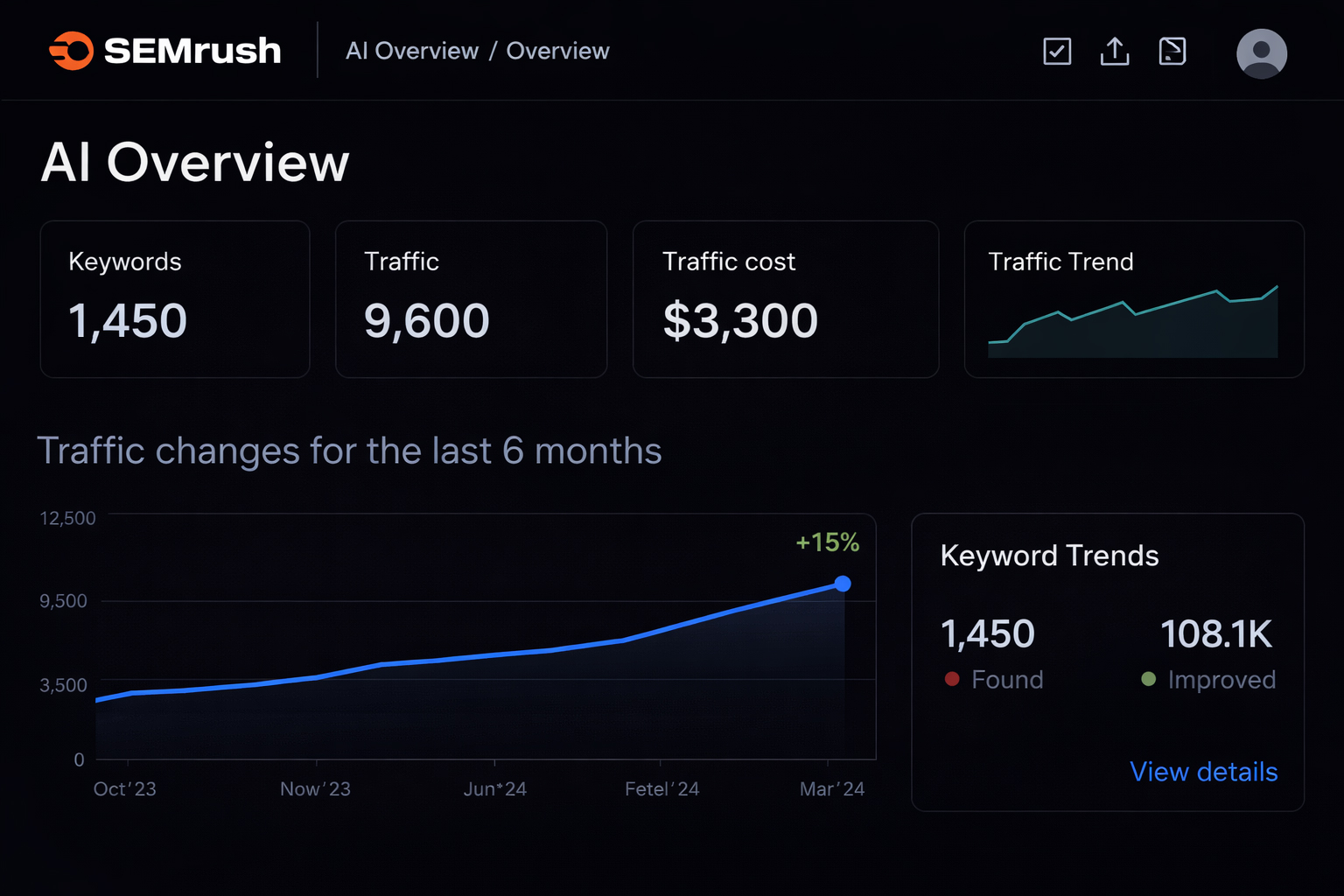1344x896 pixels.
Task: Click the Traffic Trend sparkline chart
Action: [1133, 322]
